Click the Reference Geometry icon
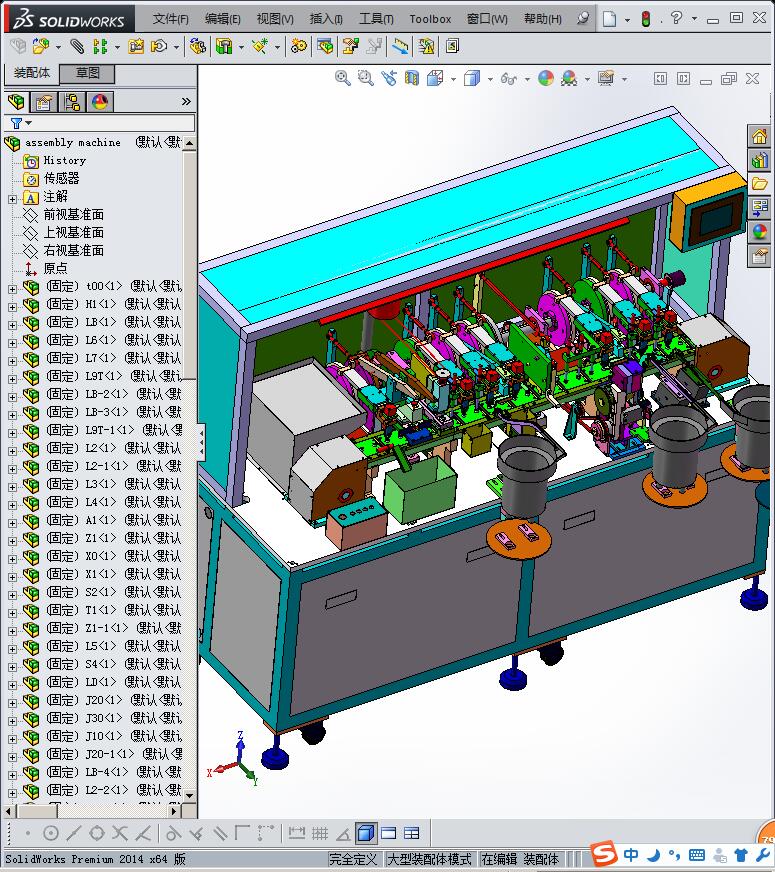This screenshot has height=872, width=775. click(260, 46)
